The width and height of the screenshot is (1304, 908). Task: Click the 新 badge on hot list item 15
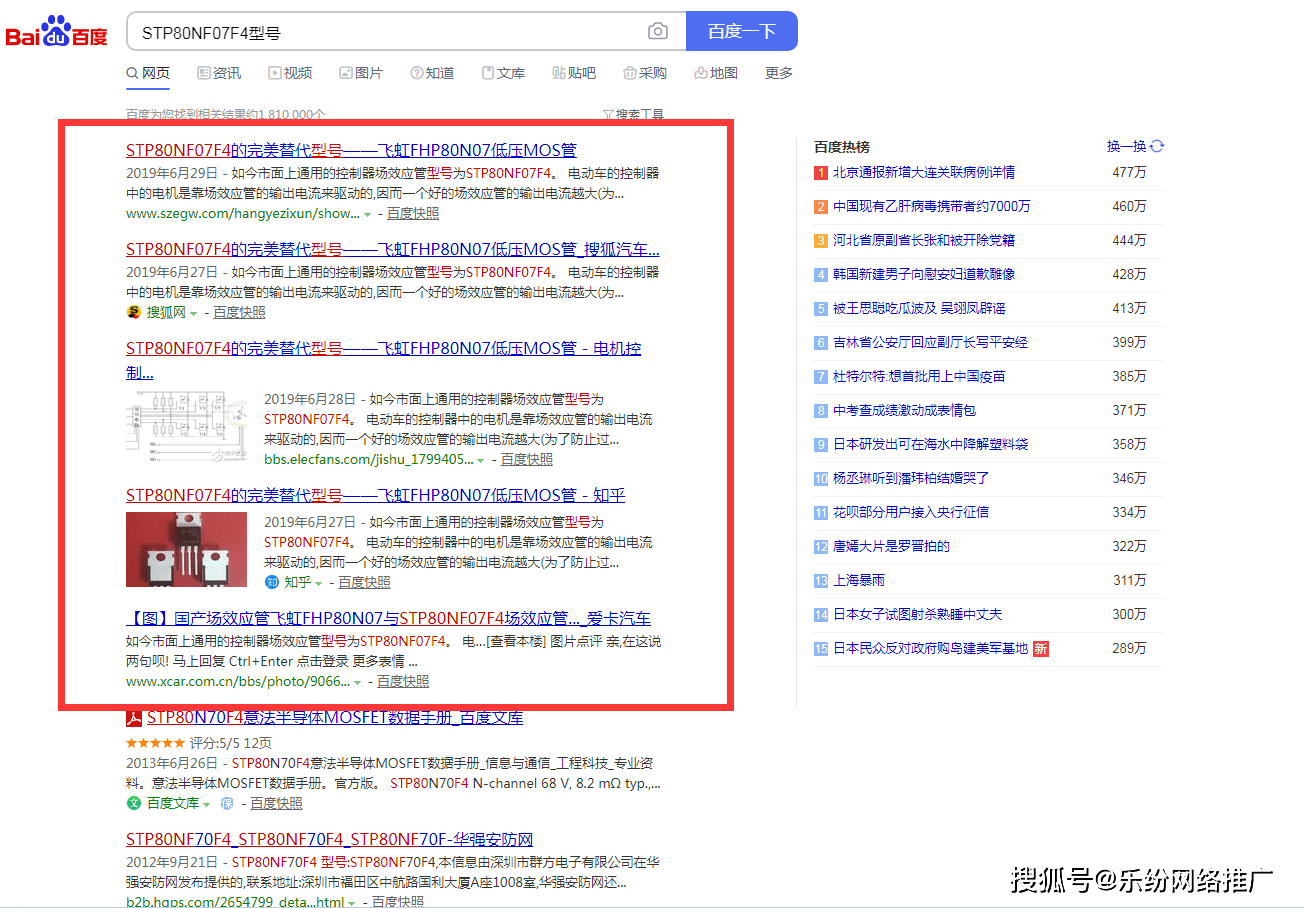pos(1040,649)
